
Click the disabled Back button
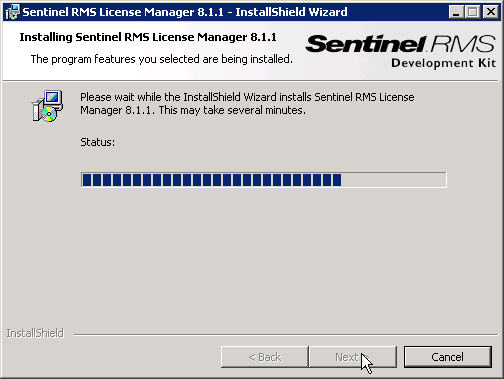tap(265, 357)
